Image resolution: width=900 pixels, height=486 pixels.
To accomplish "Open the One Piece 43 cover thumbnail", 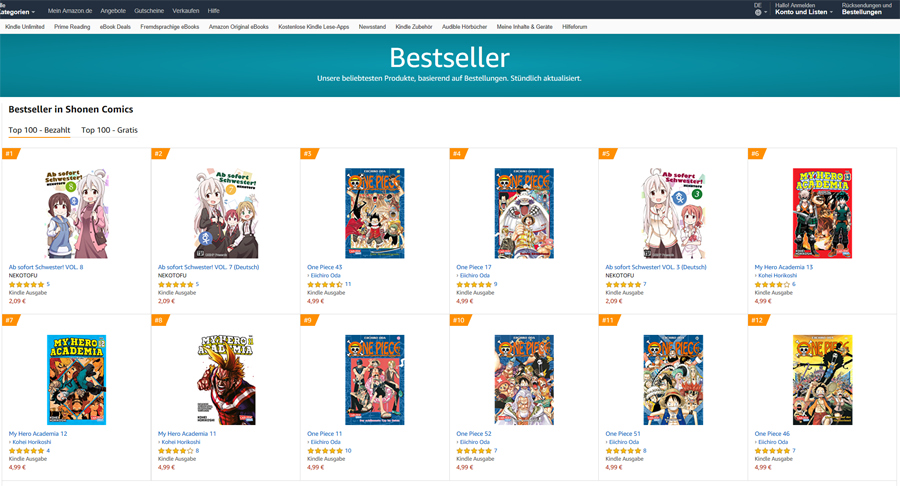I will pos(375,213).
